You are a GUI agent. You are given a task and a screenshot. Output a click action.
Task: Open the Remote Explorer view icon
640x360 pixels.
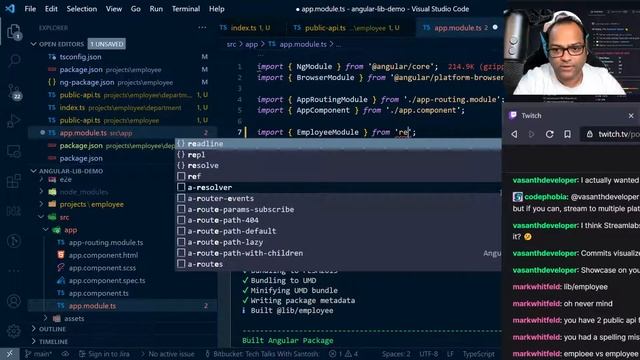pyautogui.click(x=13, y=151)
